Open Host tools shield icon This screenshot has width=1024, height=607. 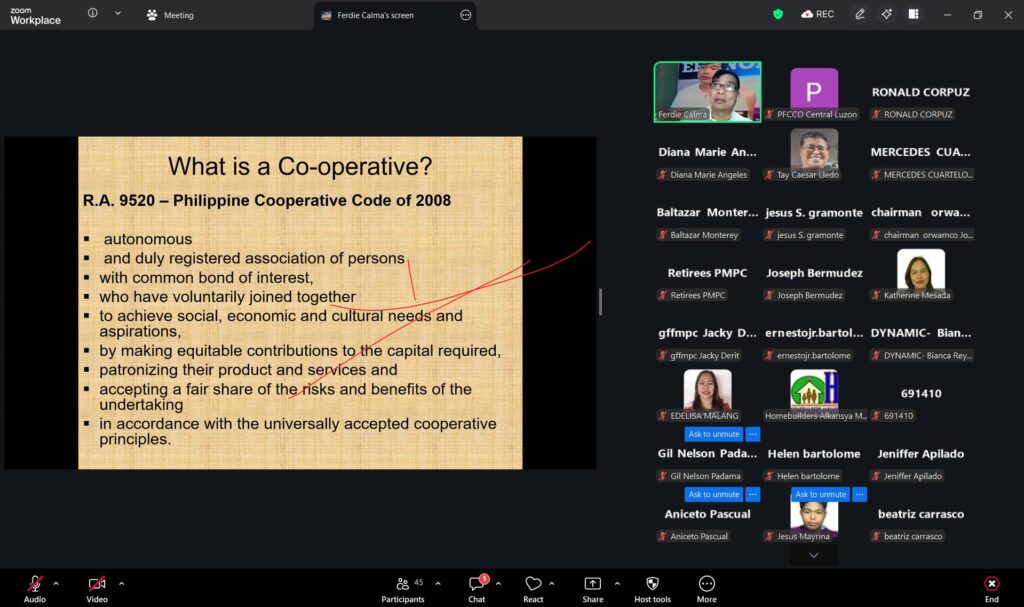point(652,584)
